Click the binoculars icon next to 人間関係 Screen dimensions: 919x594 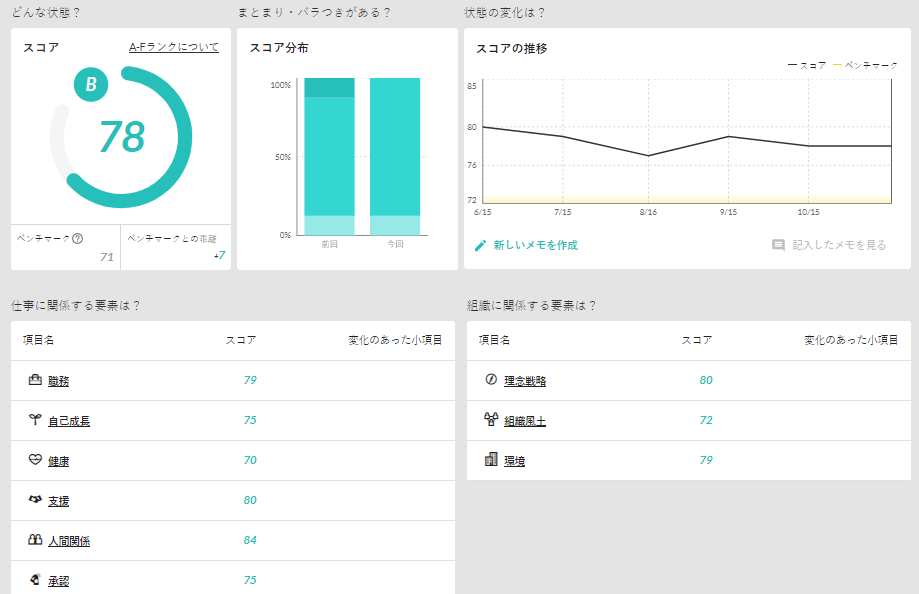click(x=34, y=540)
